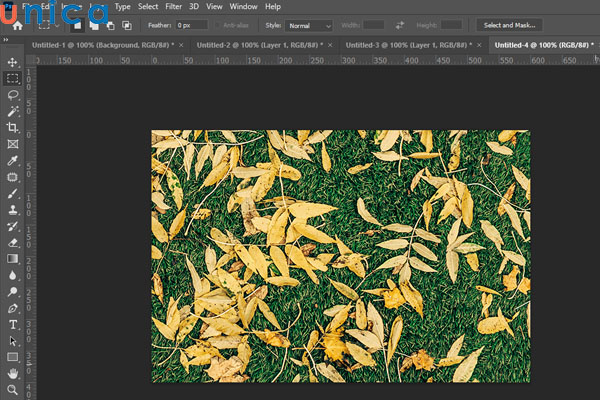The width and height of the screenshot is (600, 400).
Task: Select the Crop tool
Action: pos(13,127)
